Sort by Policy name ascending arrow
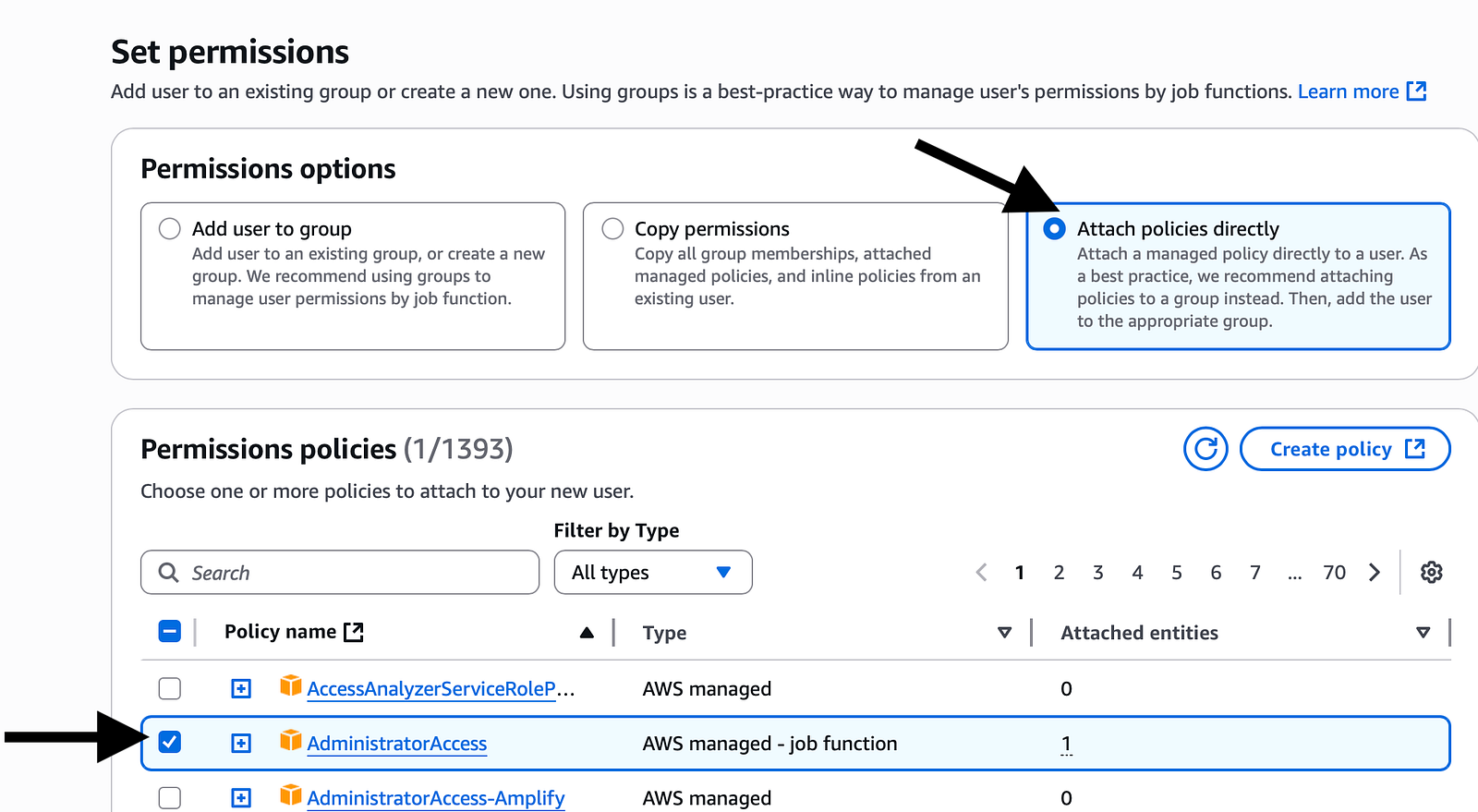This screenshot has width=1478, height=812. point(587,633)
